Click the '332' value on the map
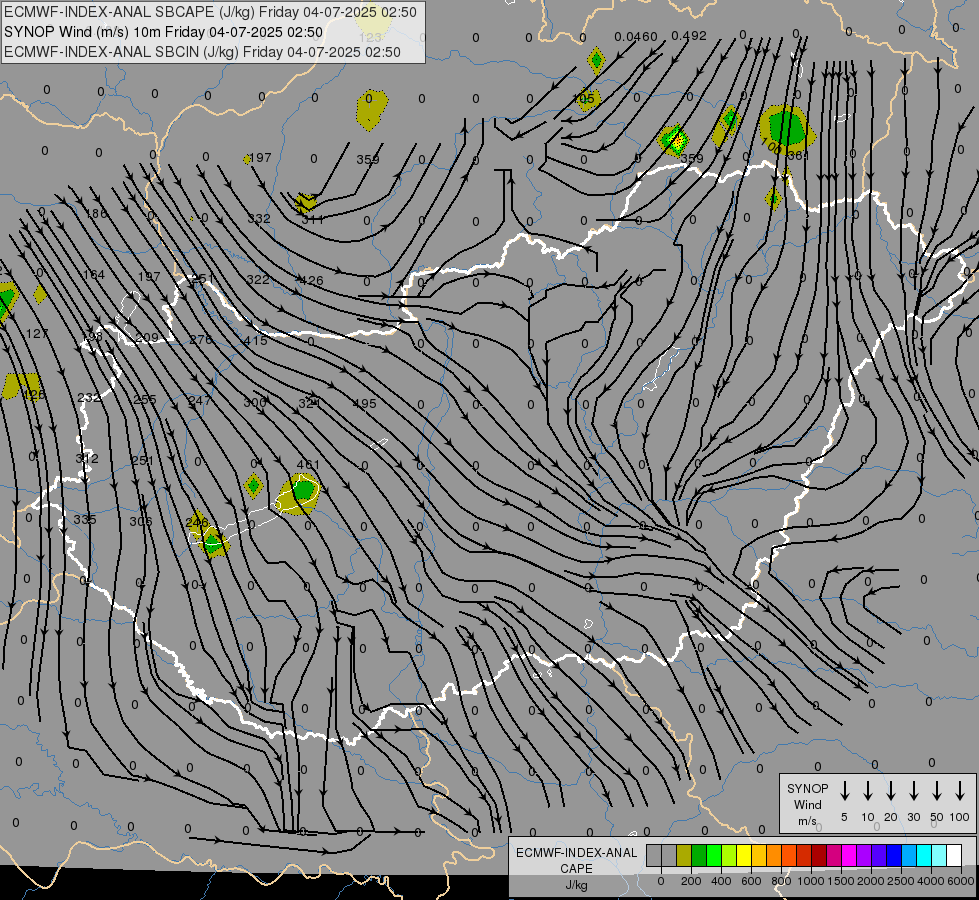 pos(259,219)
